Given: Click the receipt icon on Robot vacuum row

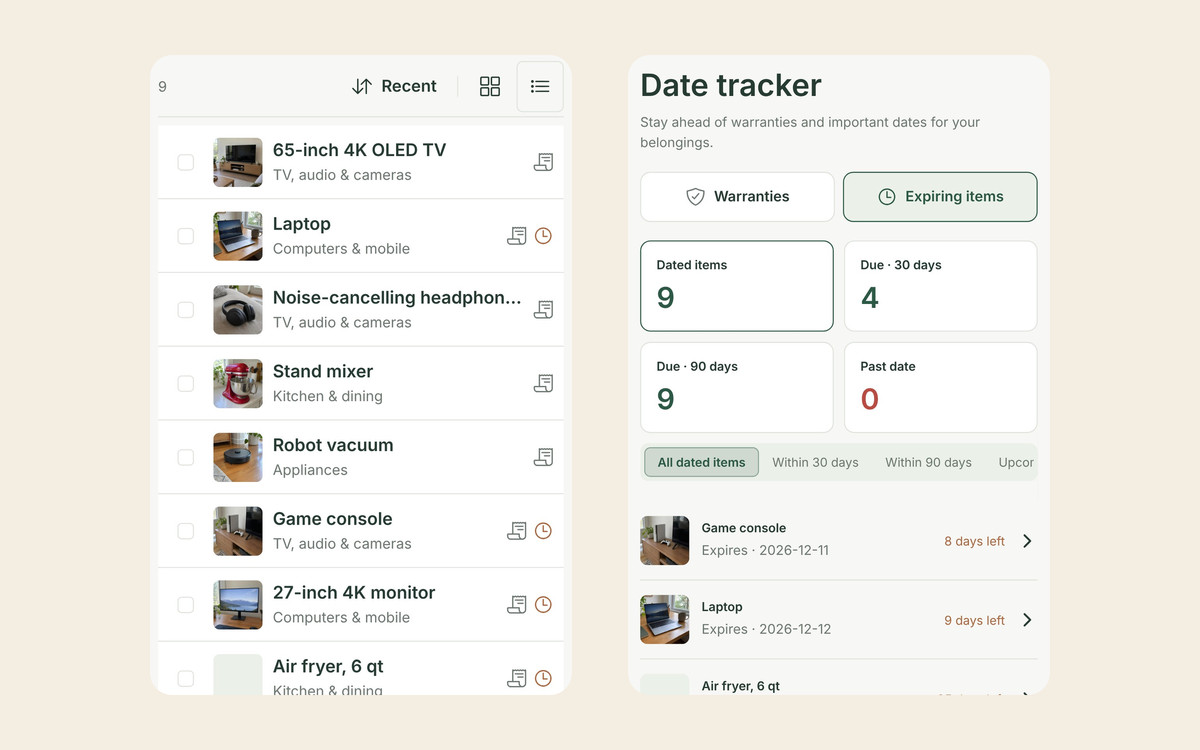Looking at the screenshot, I should (x=543, y=457).
